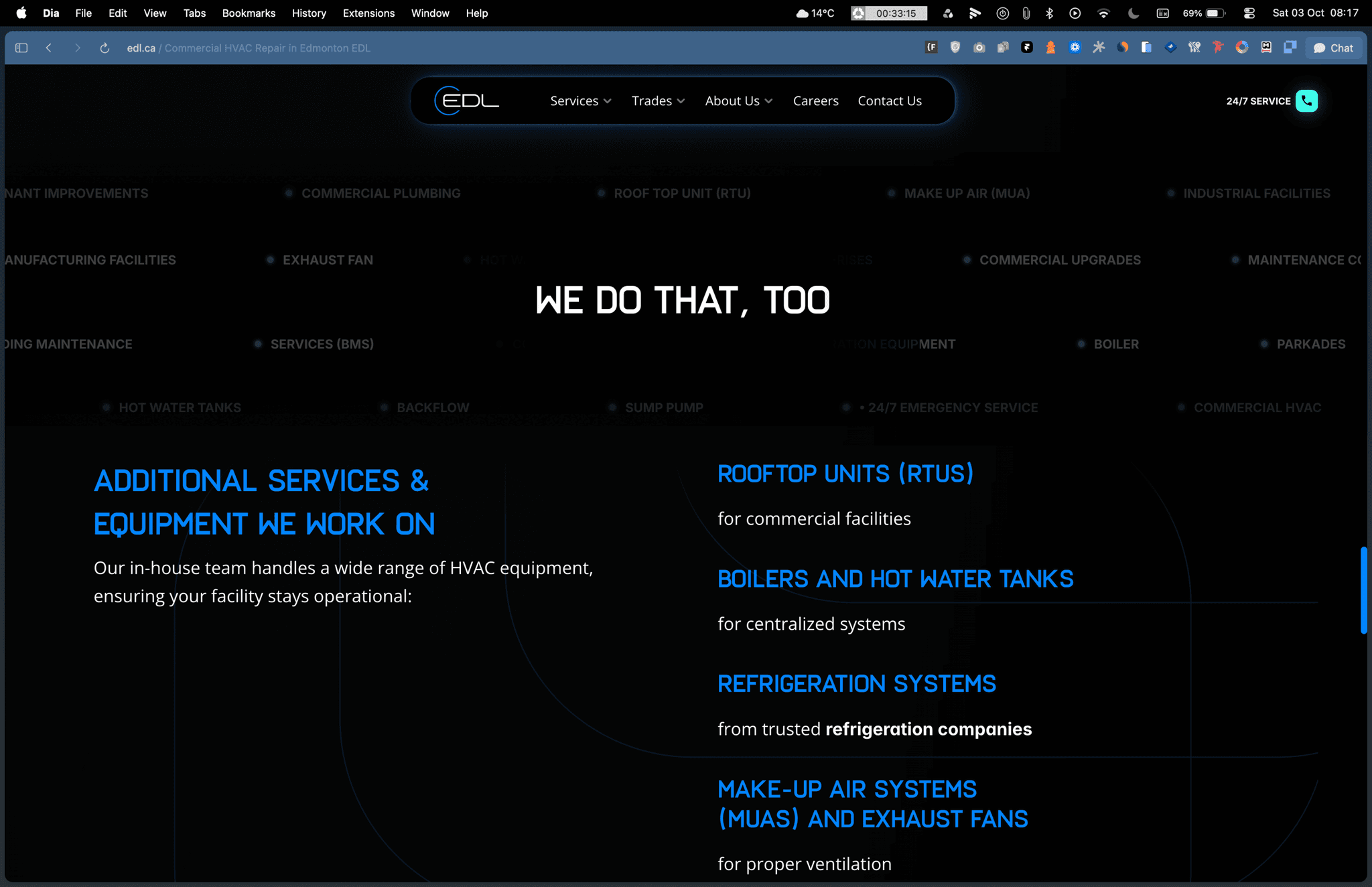Click the camera screenshot extension icon

point(979,48)
